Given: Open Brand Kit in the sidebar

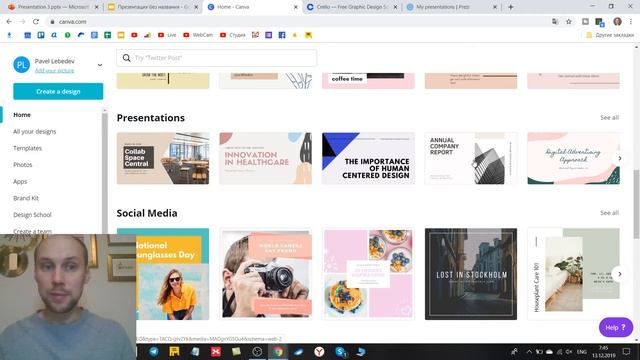Looking at the screenshot, I should tap(26, 198).
